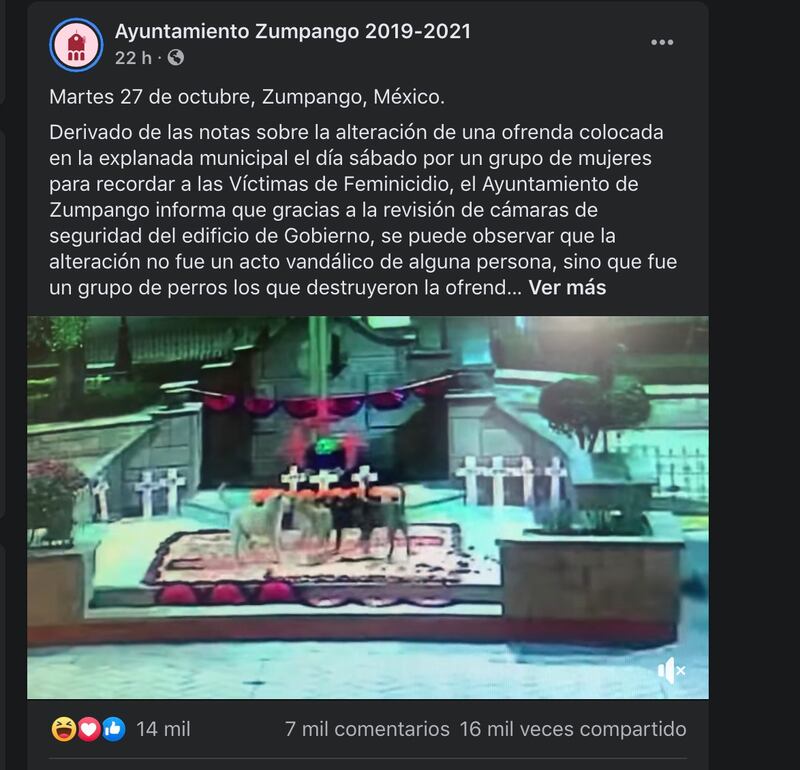
Task: Click the "22 h" post timestamp
Action: coord(133,58)
